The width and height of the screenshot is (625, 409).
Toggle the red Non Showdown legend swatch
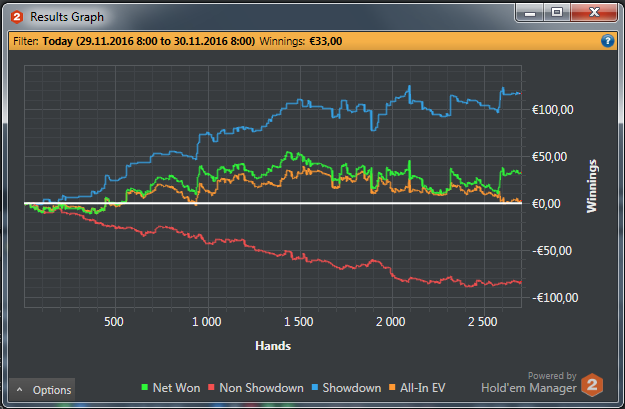click(x=211, y=387)
